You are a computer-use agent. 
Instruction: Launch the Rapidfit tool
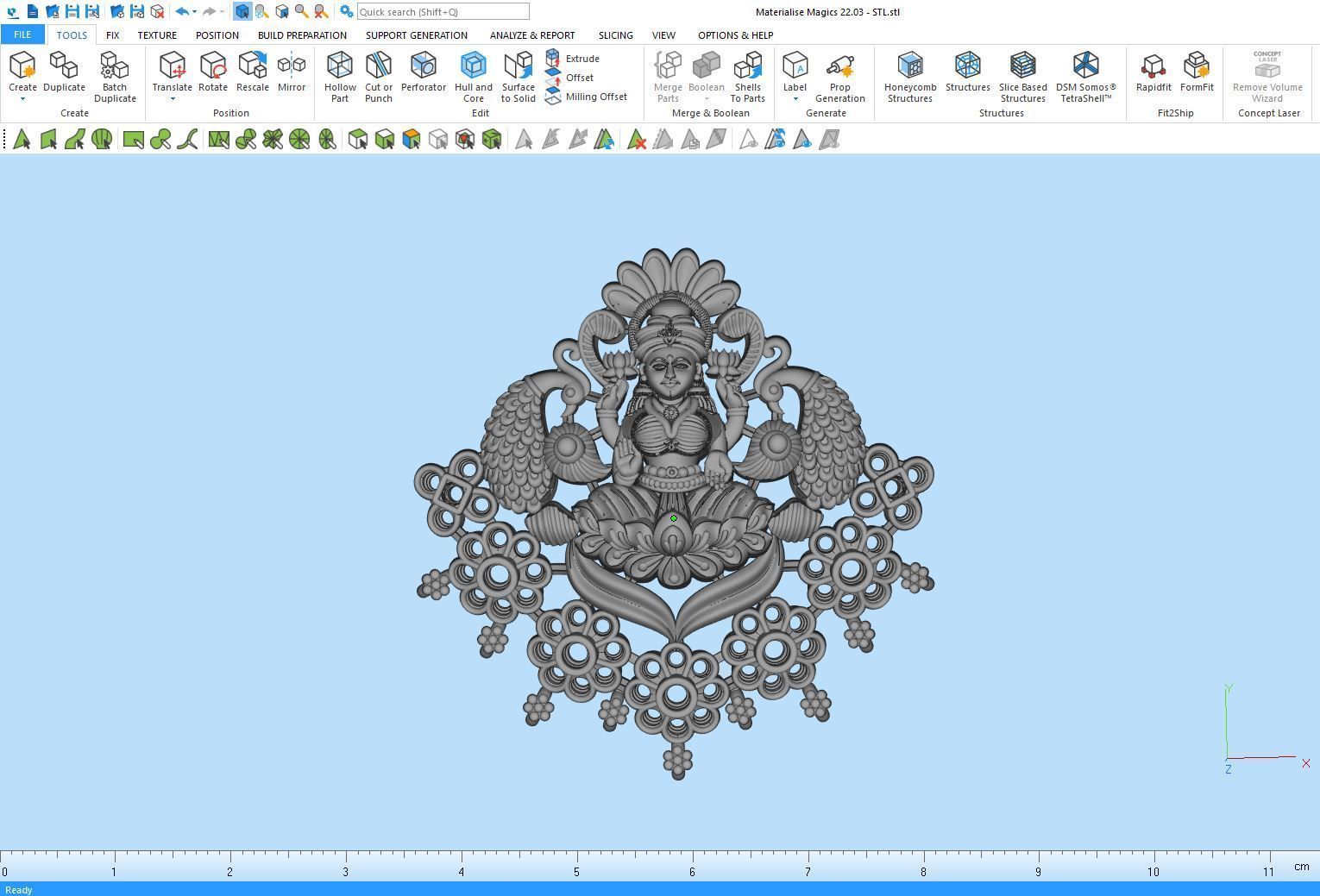1153,72
